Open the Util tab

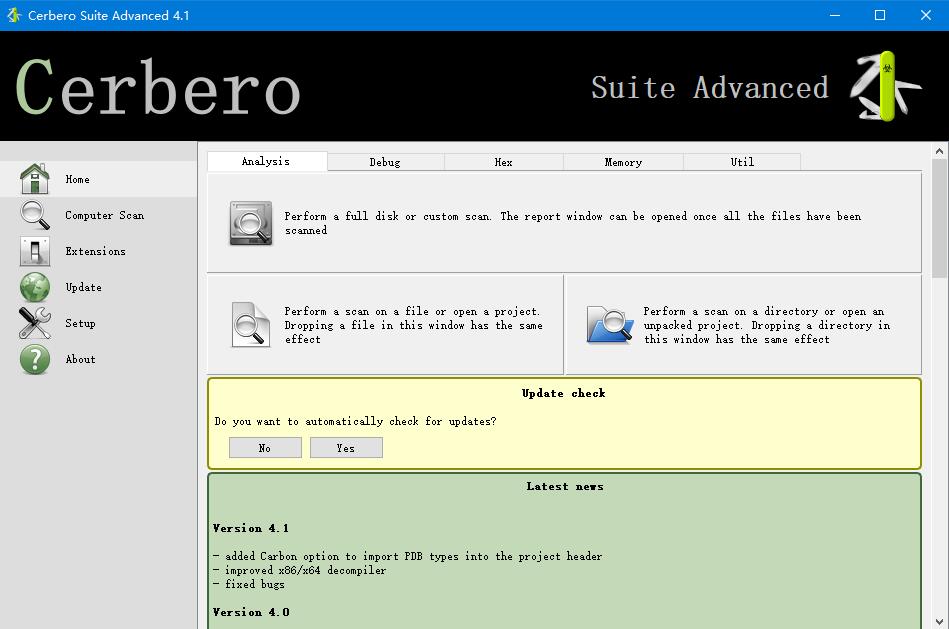742,162
